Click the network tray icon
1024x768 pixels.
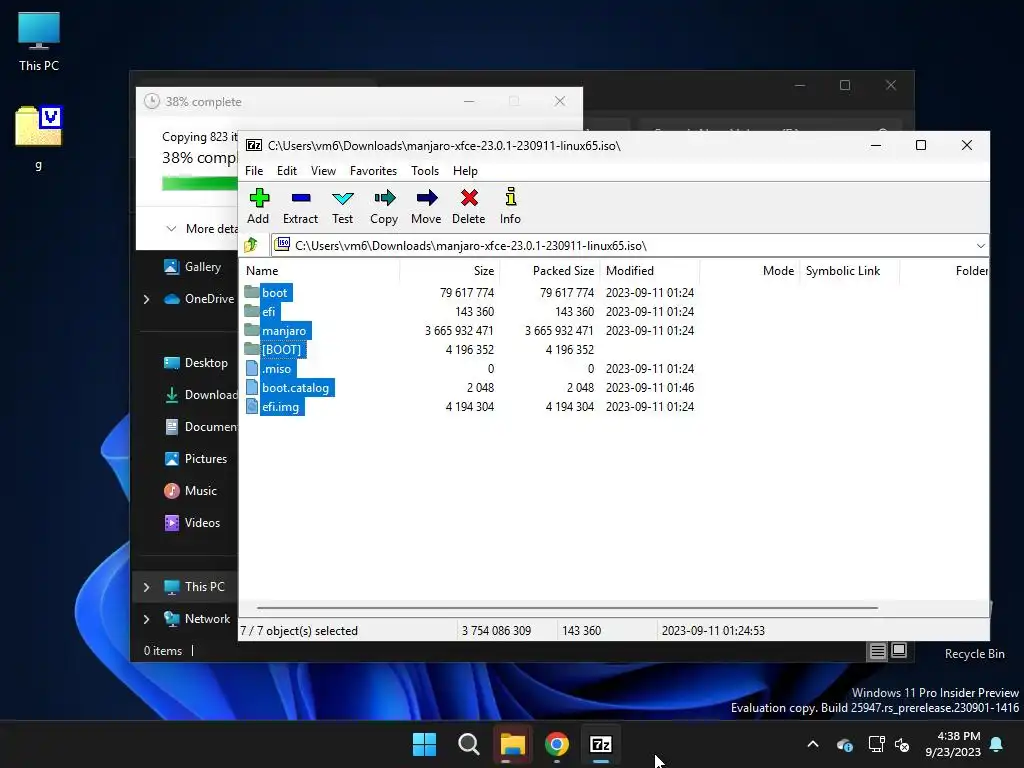(876, 744)
